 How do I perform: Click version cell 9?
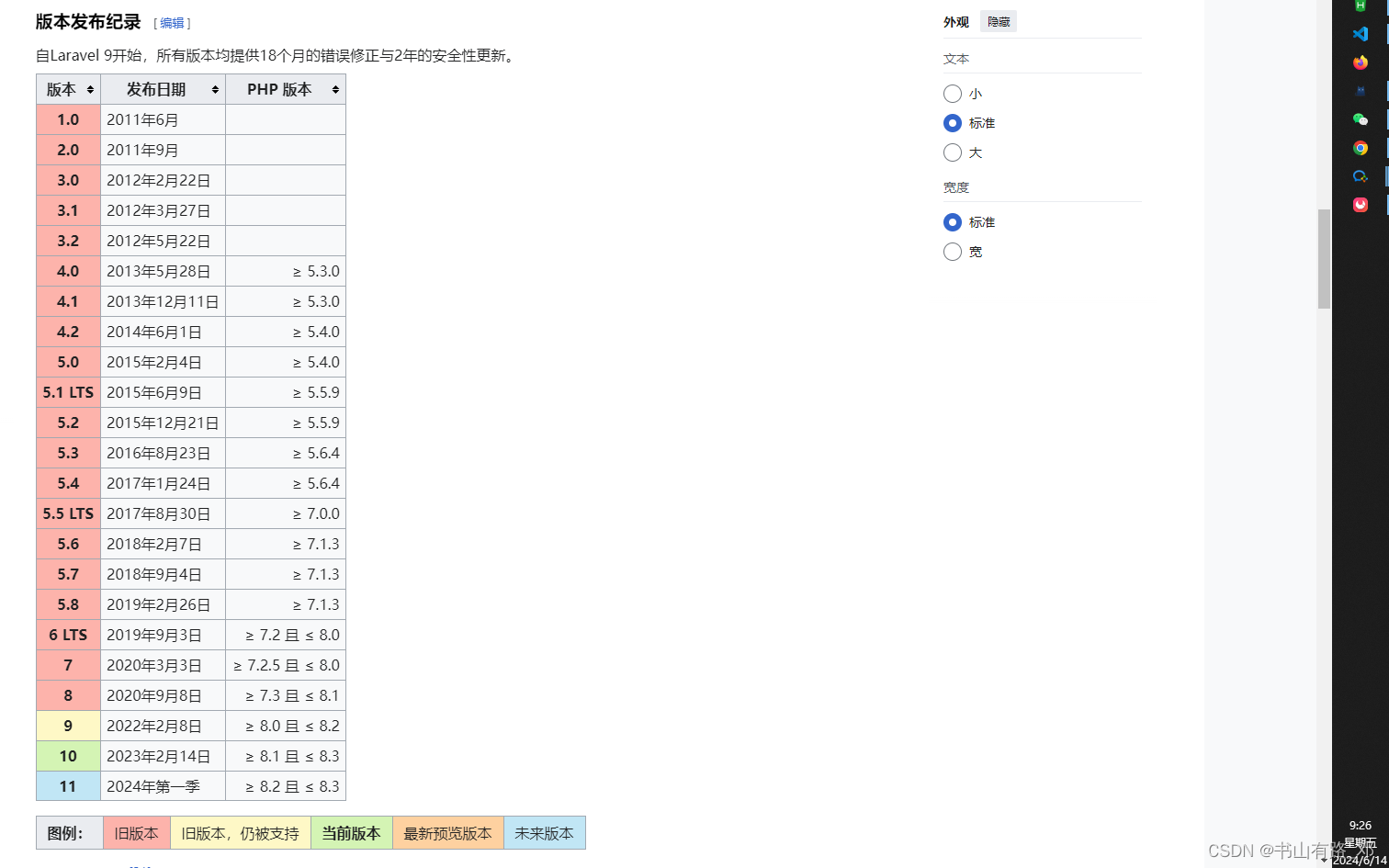[69, 726]
